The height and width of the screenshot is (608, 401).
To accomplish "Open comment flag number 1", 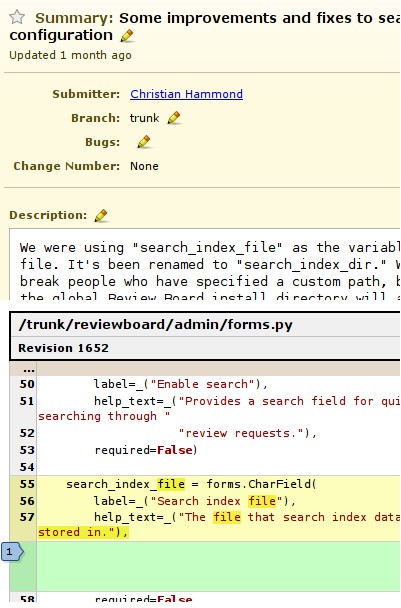I will tap(12, 551).
